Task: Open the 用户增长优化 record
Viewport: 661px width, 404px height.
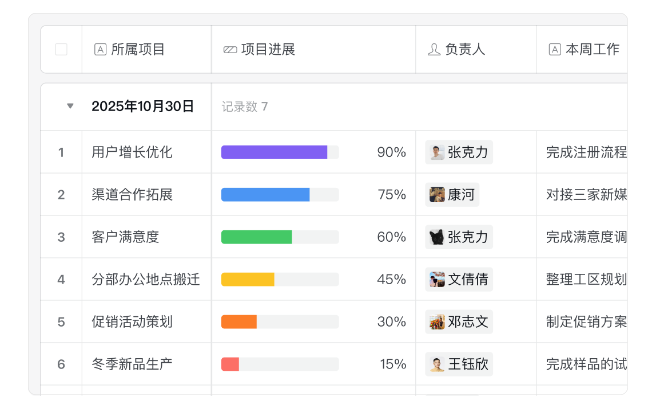Action: pos(132,152)
